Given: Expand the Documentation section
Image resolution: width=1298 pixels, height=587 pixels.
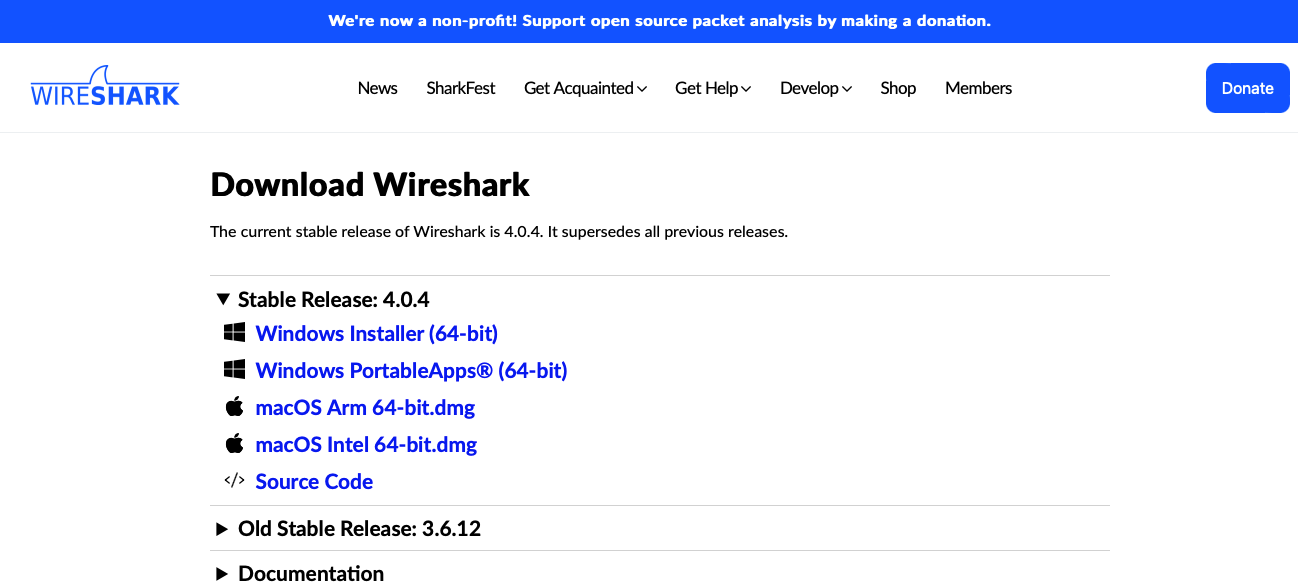Looking at the screenshot, I should click(x=300, y=573).
